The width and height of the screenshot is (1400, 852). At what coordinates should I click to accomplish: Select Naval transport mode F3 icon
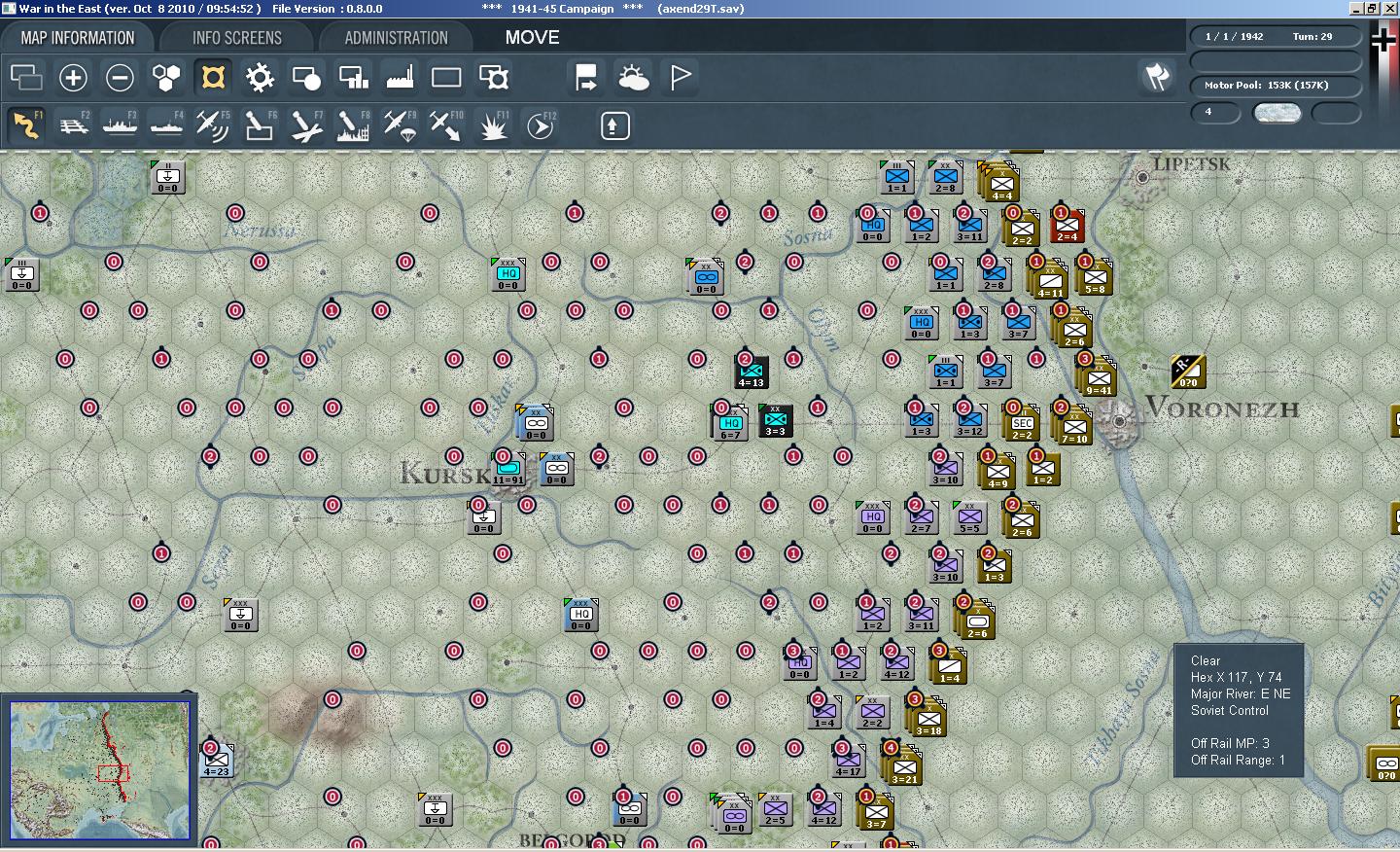point(120,125)
